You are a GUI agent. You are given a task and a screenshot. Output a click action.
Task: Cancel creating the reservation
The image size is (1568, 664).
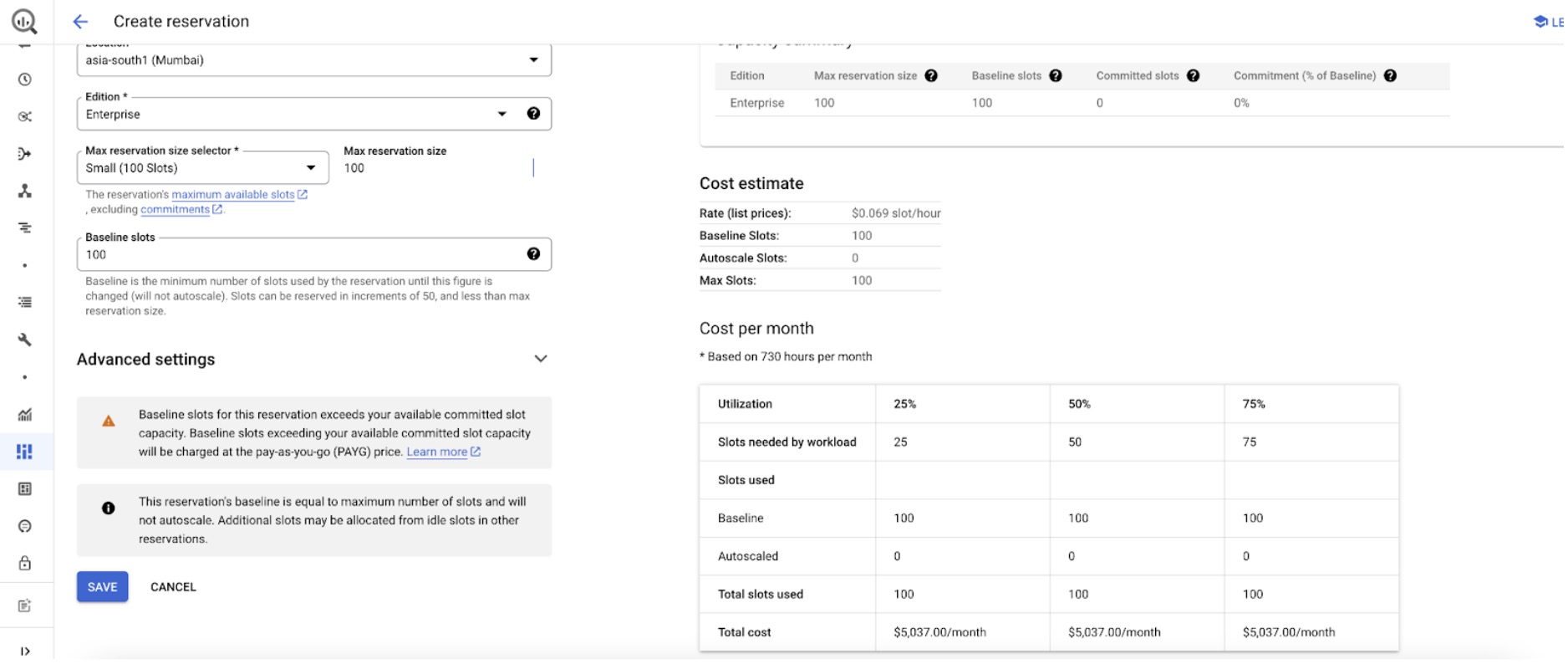pyautogui.click(x=173, y=587)
